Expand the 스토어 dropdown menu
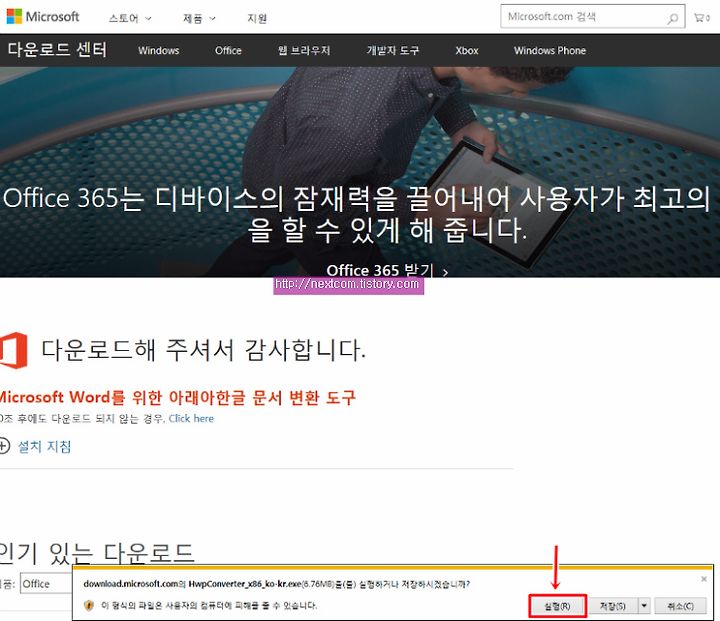720x621 pixels. 130,18
